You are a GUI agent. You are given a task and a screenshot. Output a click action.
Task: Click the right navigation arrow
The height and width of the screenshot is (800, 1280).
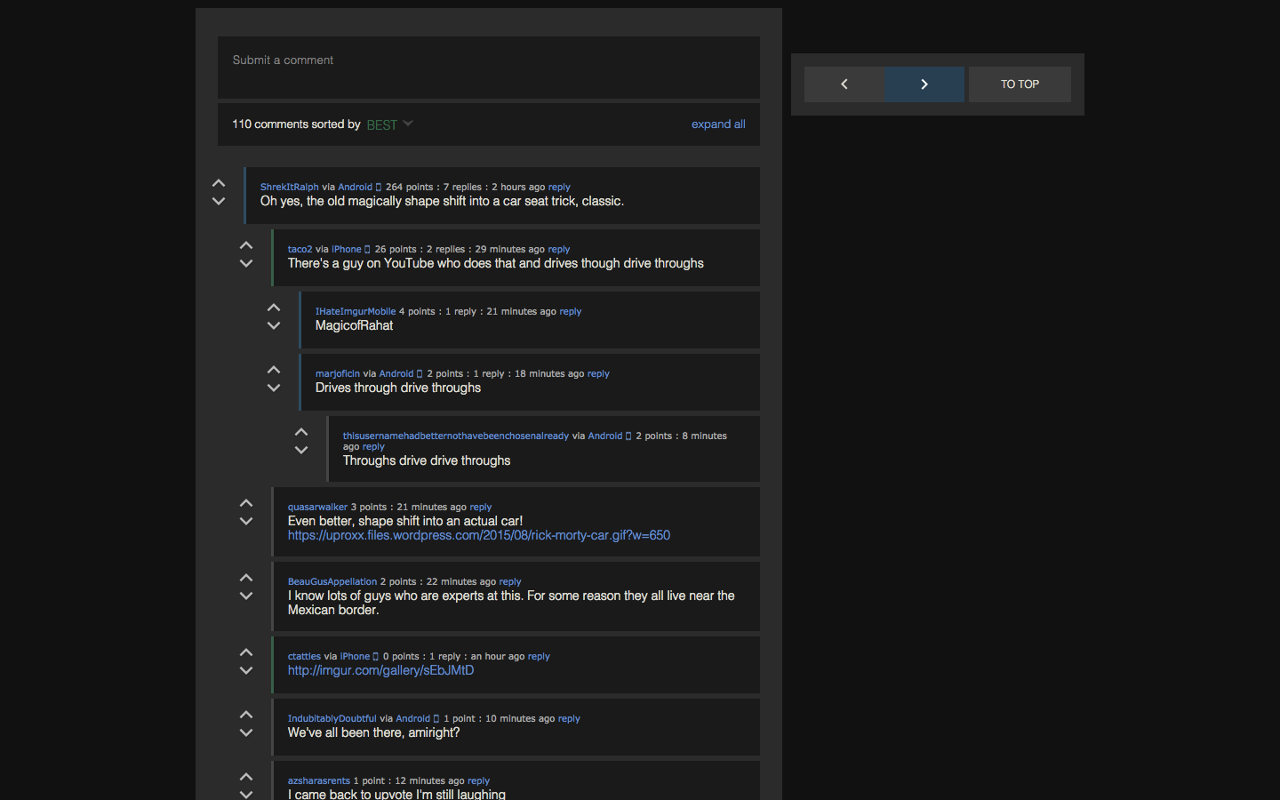[x=923, y=84]
